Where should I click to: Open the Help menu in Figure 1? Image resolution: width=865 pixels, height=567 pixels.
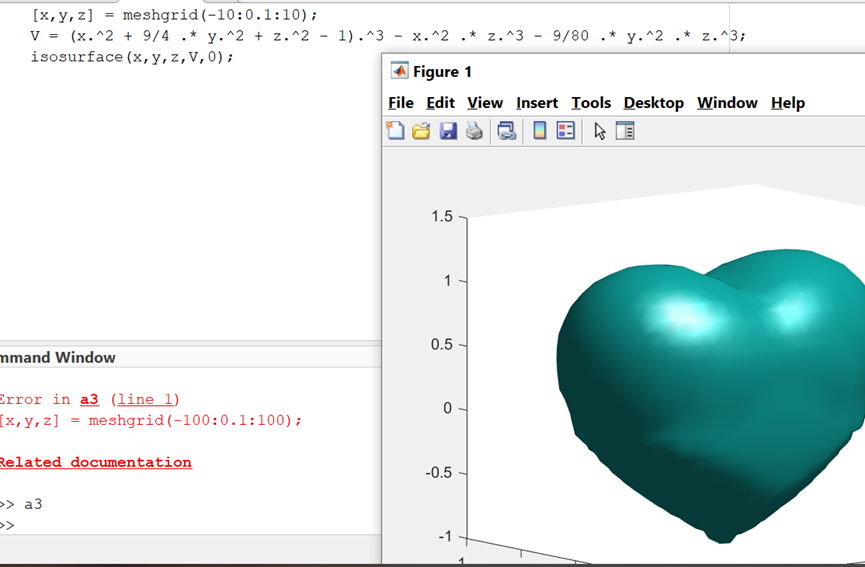pos(788,103)
